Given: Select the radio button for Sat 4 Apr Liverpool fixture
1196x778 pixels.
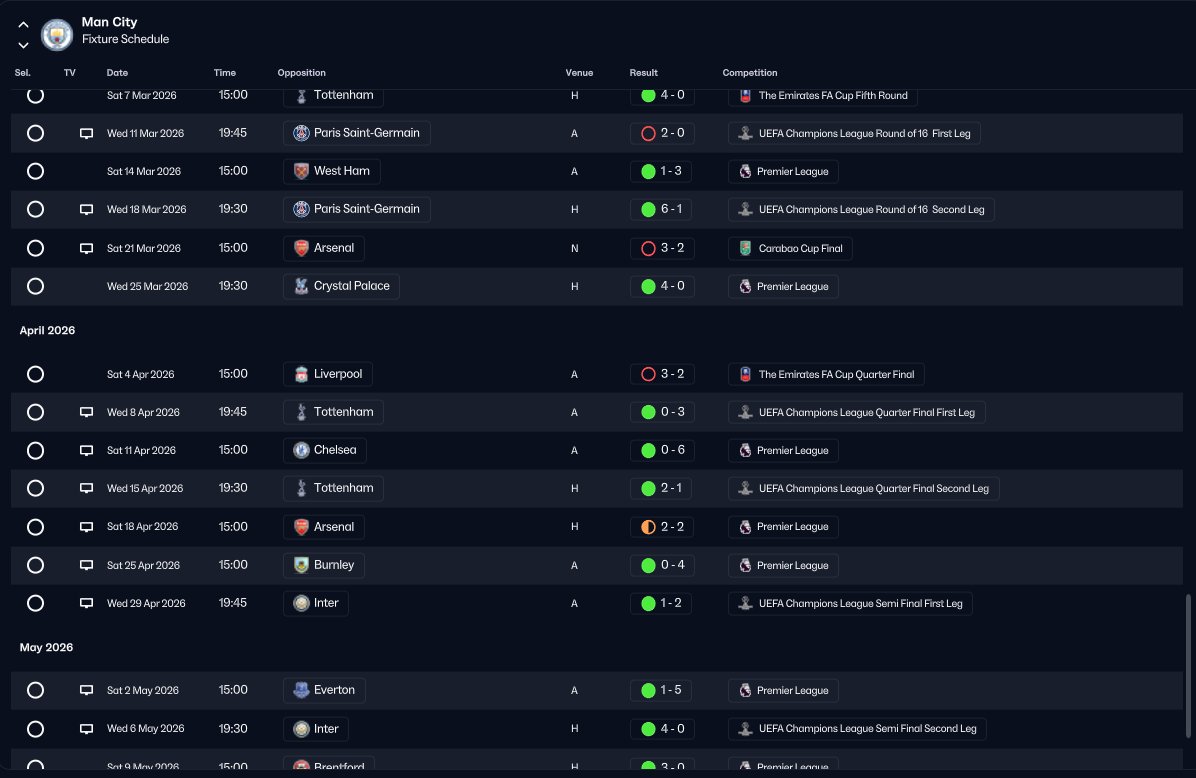Looking at the screenshot, I should (x=35, y=374).
